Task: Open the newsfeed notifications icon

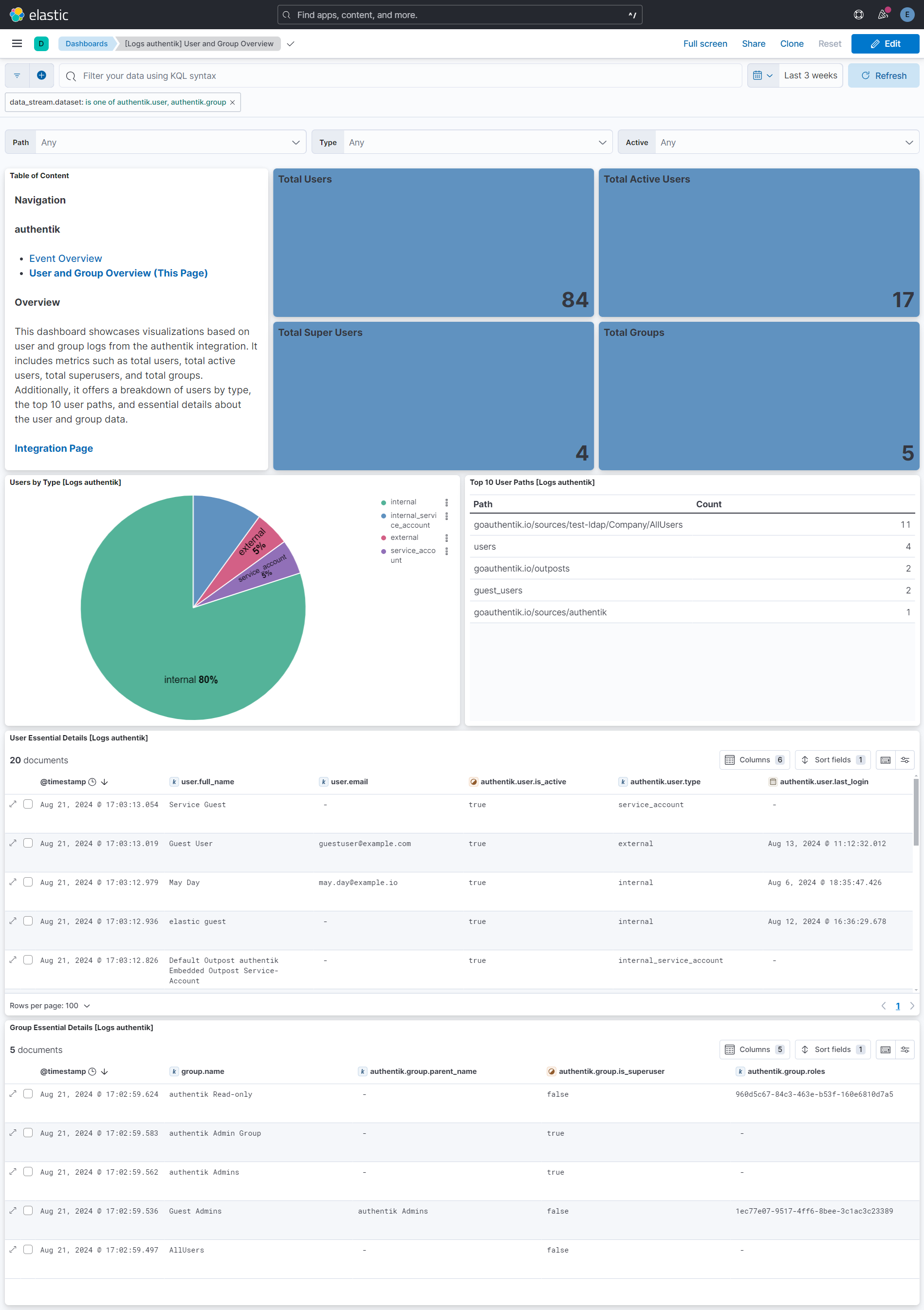Action: 883,15
